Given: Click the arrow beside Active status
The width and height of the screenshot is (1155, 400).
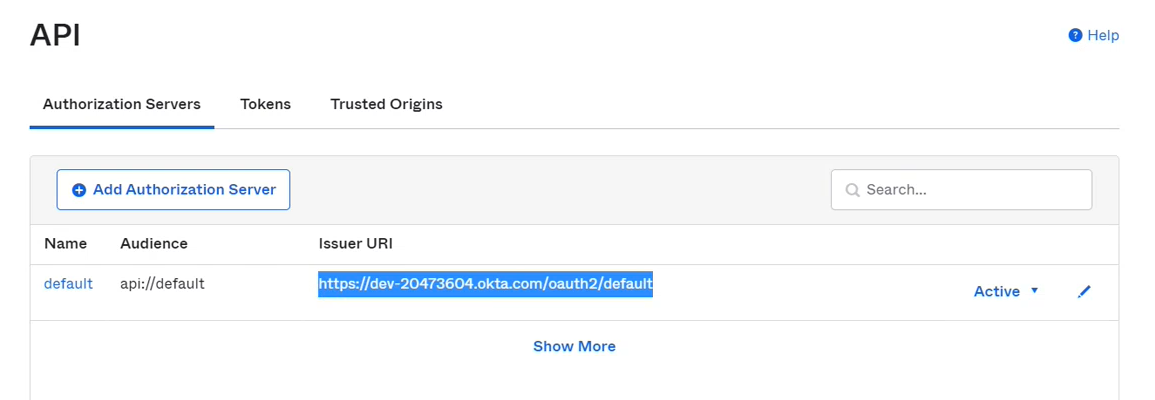Looking at the screenshot, I should coord(1035,291).
